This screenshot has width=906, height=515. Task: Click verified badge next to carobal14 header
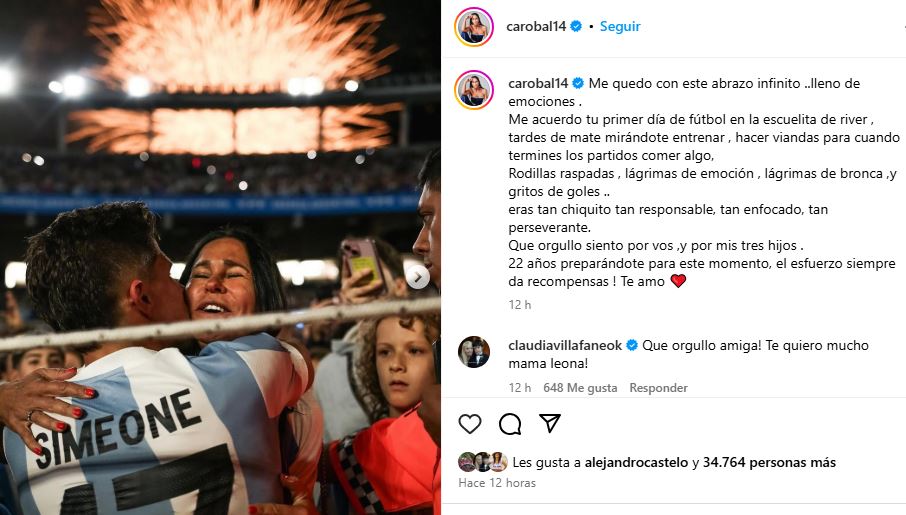(x=576, y=26)
